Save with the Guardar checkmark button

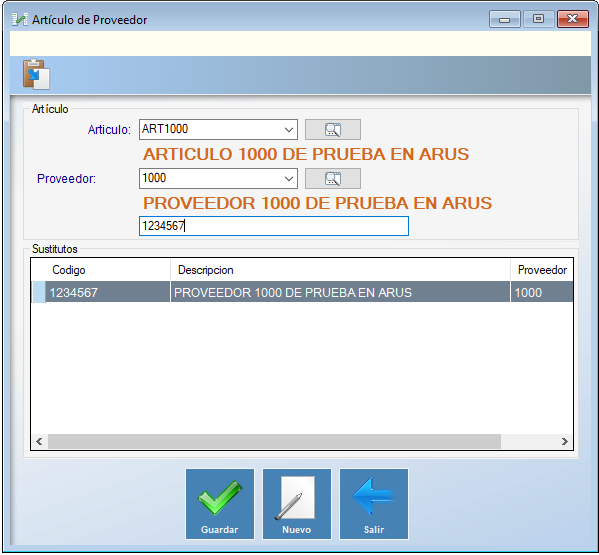click(220, 504)
